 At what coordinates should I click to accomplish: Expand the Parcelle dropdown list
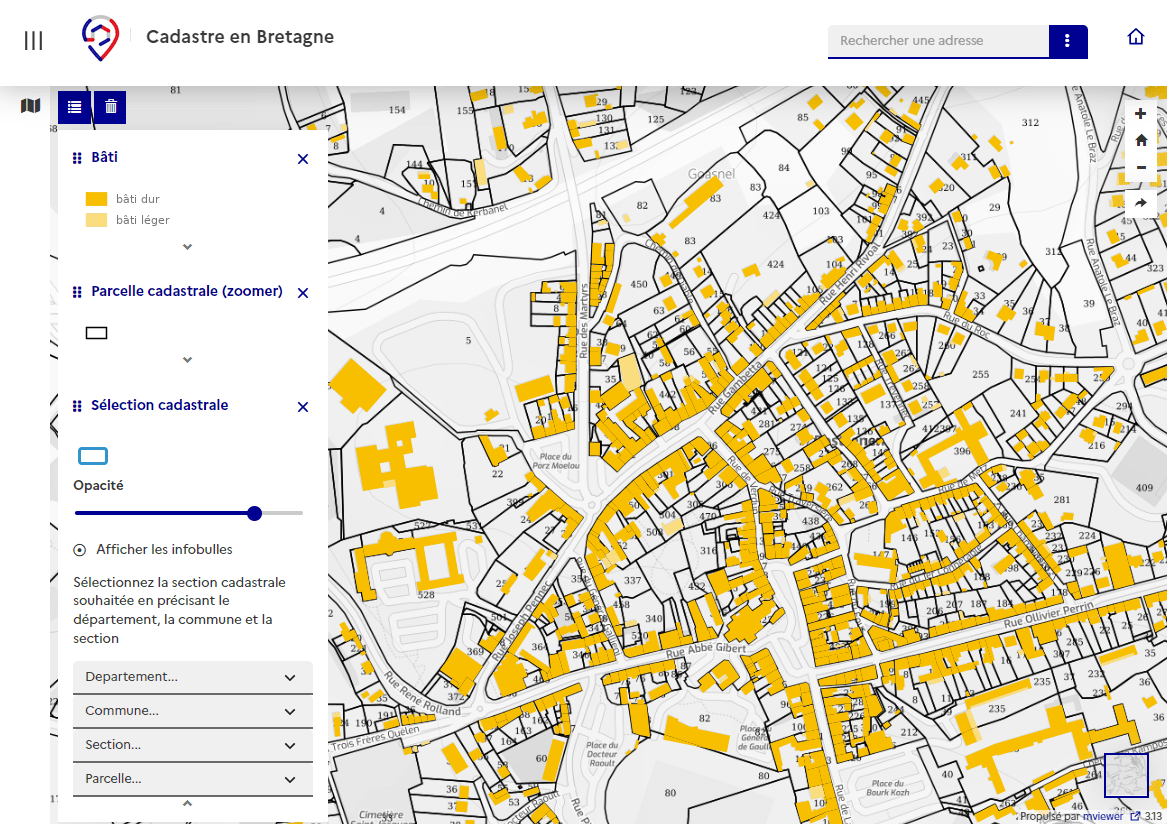[192, 779]
